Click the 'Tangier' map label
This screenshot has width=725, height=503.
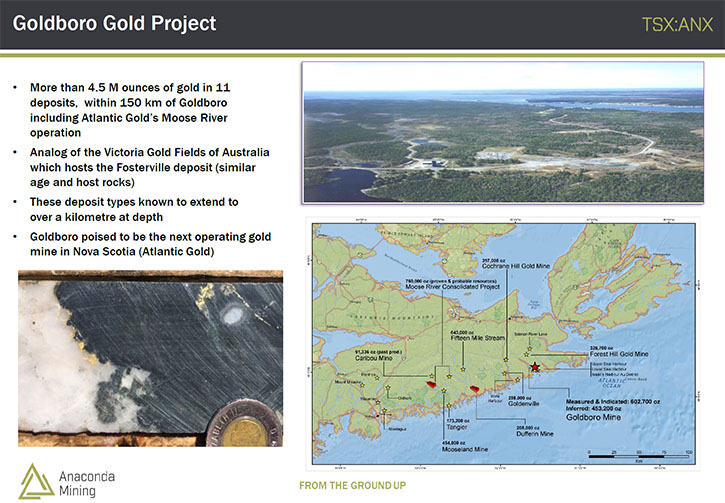(457, 427)
